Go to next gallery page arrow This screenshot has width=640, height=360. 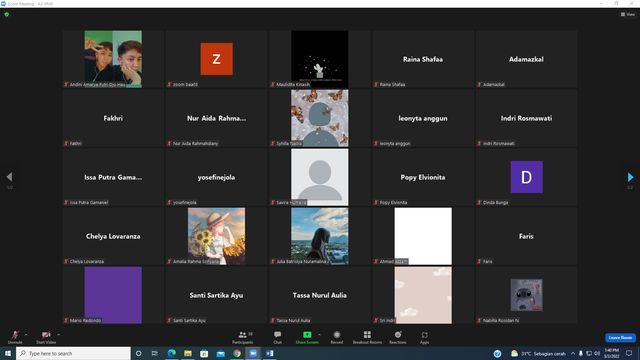(x=630, y=177)
